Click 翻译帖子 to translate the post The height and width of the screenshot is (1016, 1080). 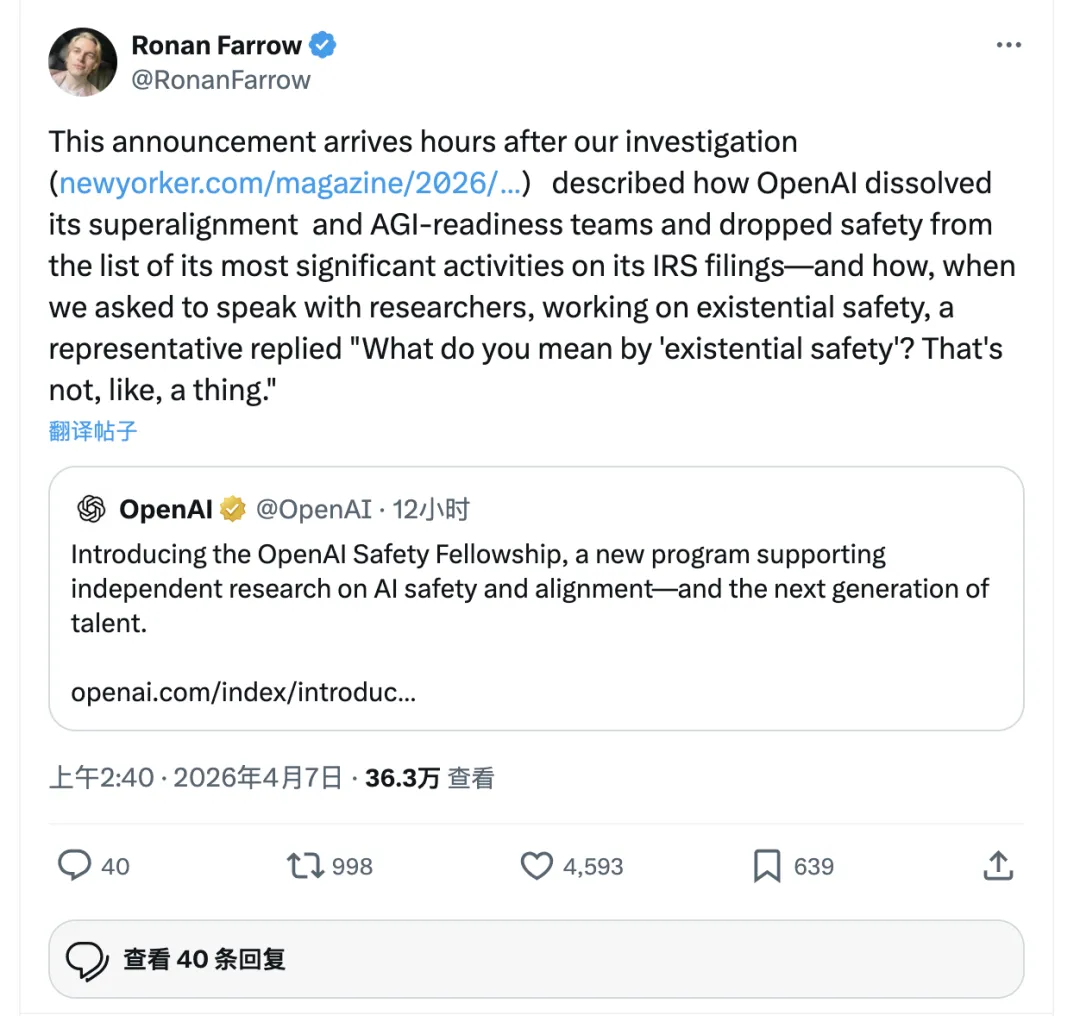pyautogui.click(x=93, y=432)
